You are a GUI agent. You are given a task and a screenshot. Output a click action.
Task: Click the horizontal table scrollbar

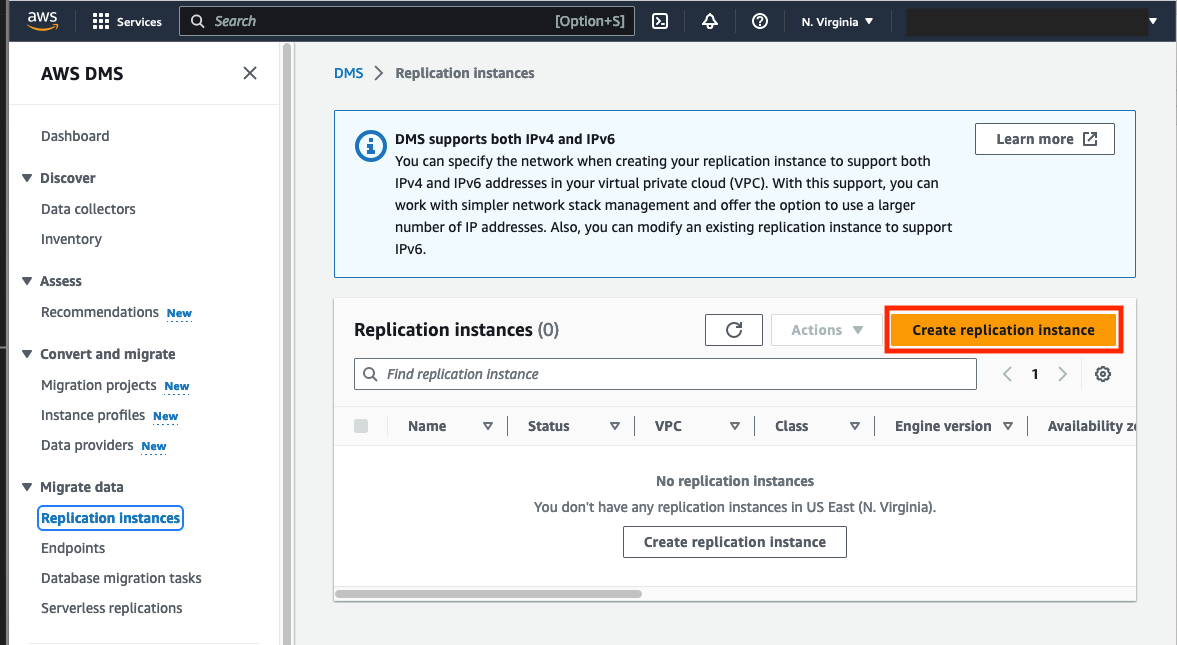pyautogui.click(x=488, y=594)
